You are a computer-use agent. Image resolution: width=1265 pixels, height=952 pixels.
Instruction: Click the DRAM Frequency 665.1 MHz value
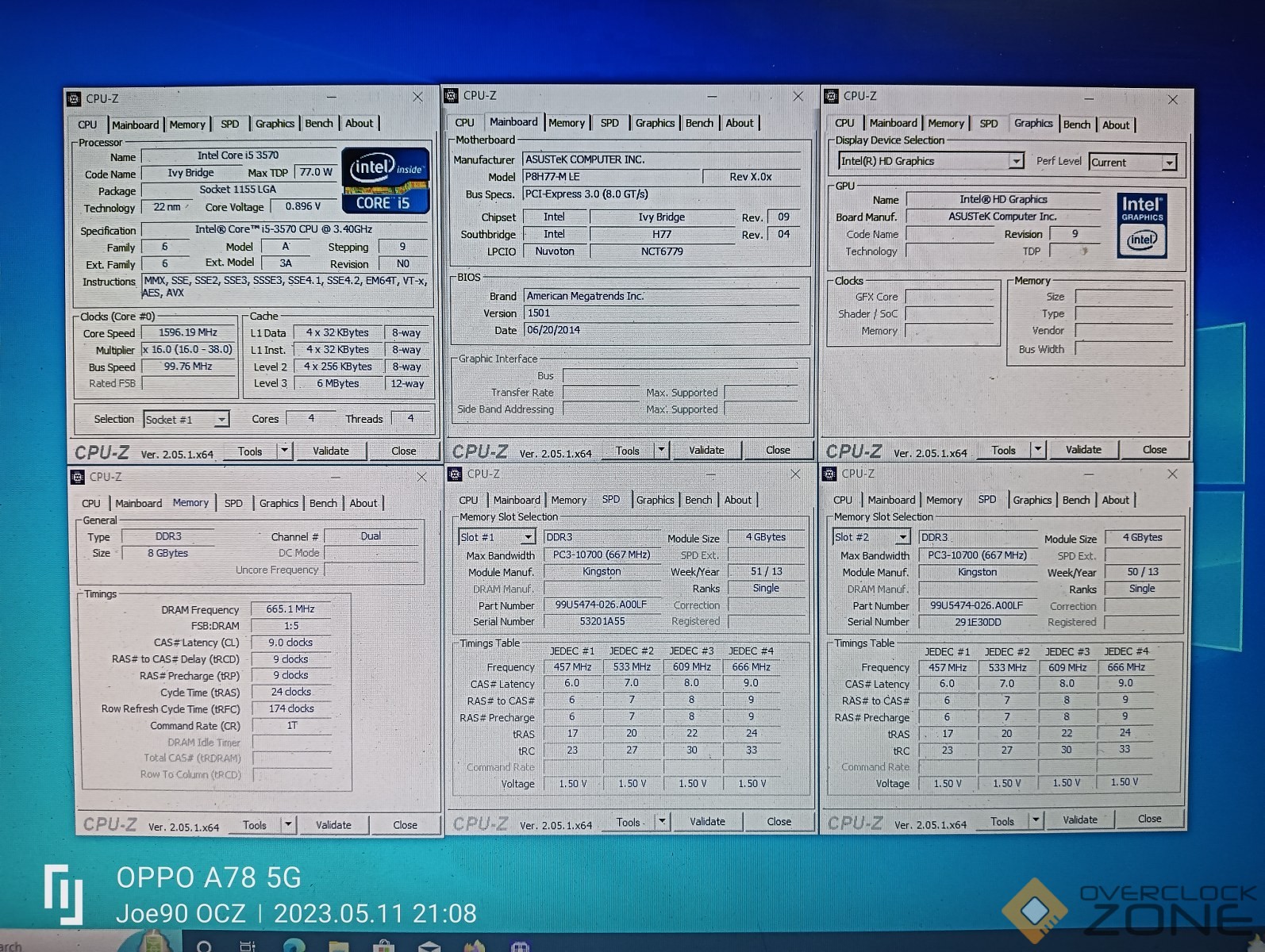[290, 609]
